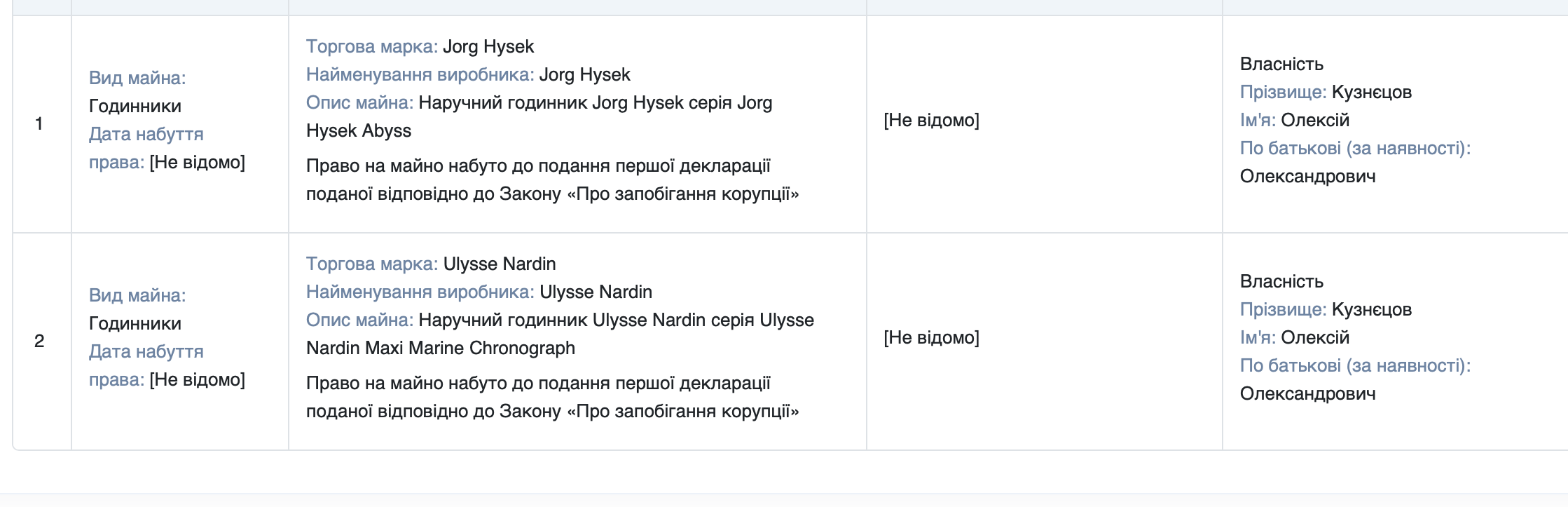Click 'Дата набуття права' label in first row
The height and width of the screenshot is (507, 1568).
[x=146, y=148]
